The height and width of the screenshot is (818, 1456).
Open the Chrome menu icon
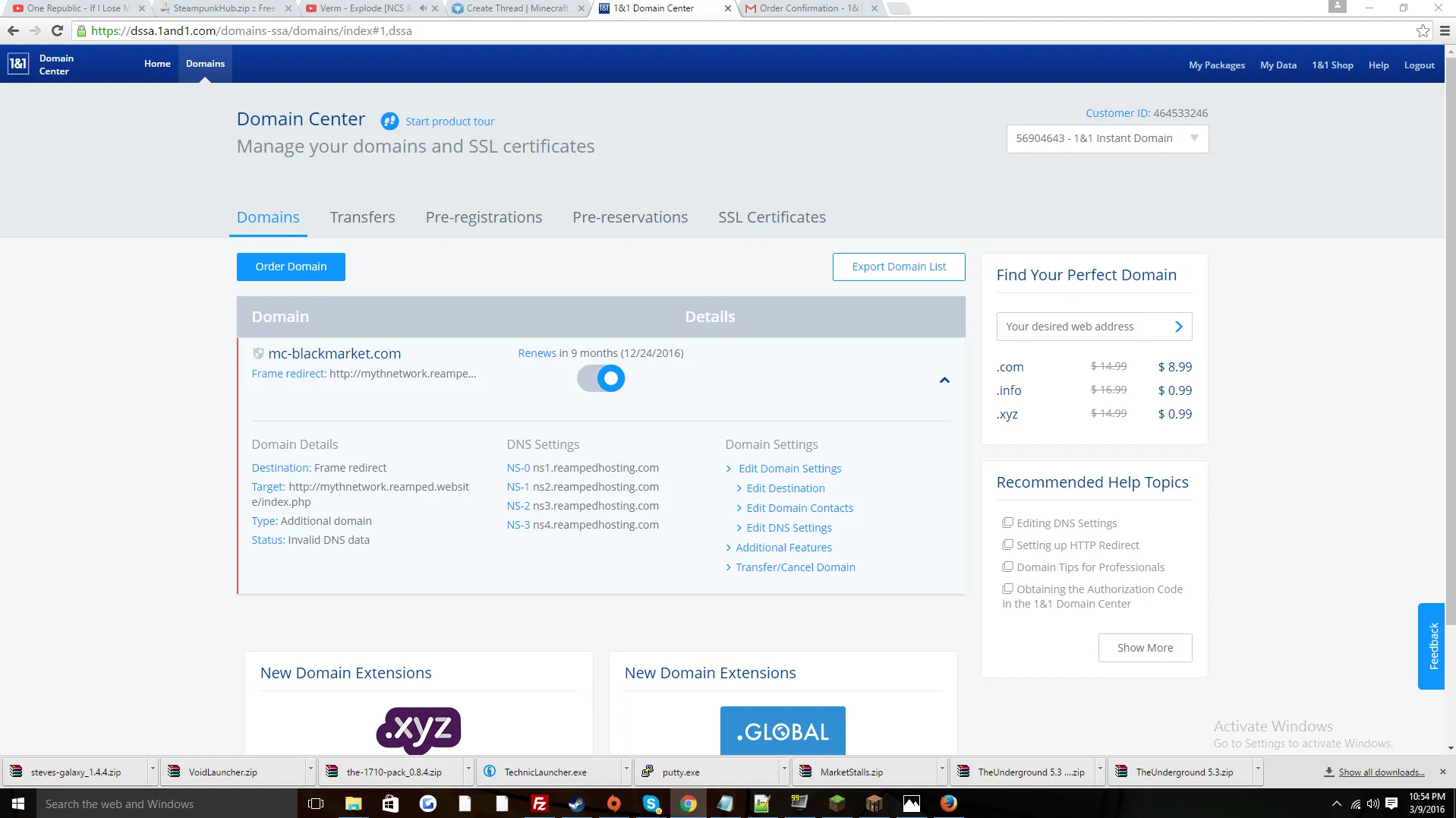1445,31
